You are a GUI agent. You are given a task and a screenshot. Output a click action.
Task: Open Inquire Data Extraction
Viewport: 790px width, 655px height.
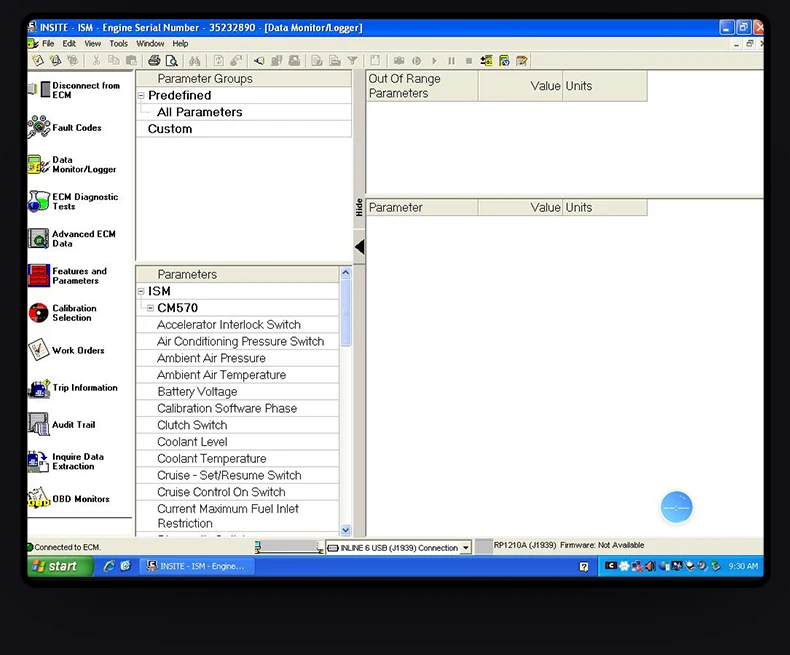(x=67, y=462)
